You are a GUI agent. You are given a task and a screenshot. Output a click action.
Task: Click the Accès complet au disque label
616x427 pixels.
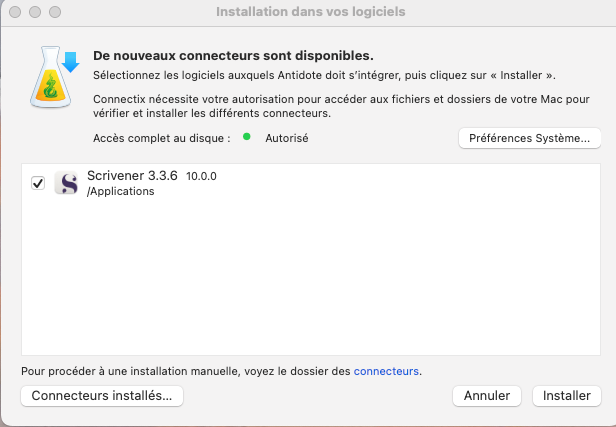[162, 138]
